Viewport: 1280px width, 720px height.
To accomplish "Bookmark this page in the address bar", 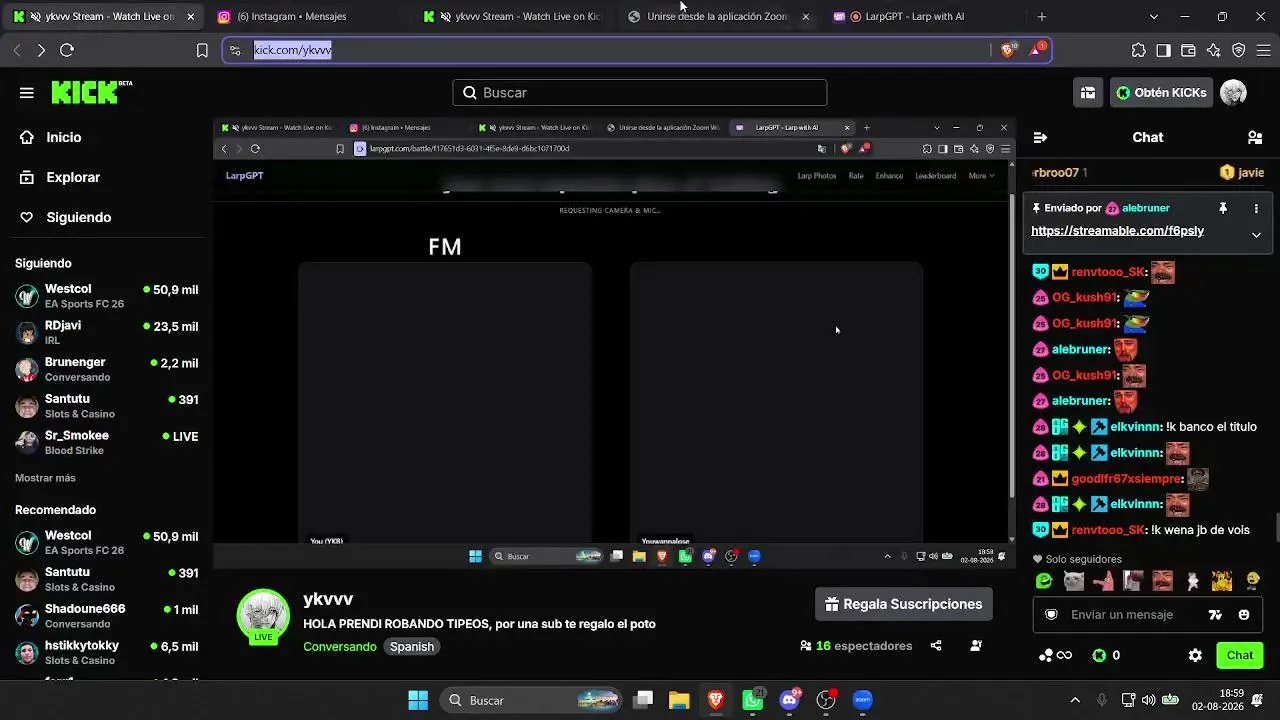I will click(x=202, y=50).
